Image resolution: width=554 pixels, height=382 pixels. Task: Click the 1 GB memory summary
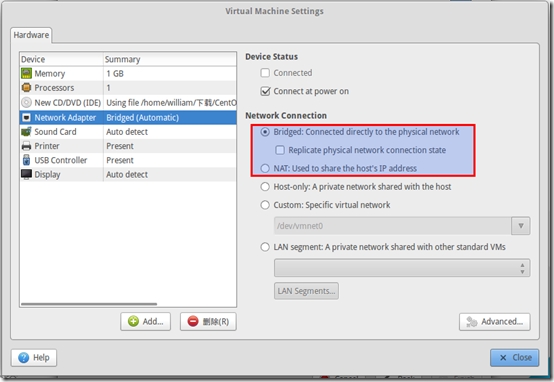(x=115, y=74)
